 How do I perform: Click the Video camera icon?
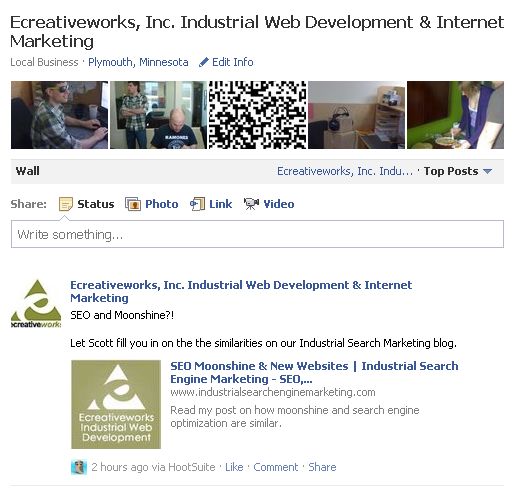(x=251, y=204)
